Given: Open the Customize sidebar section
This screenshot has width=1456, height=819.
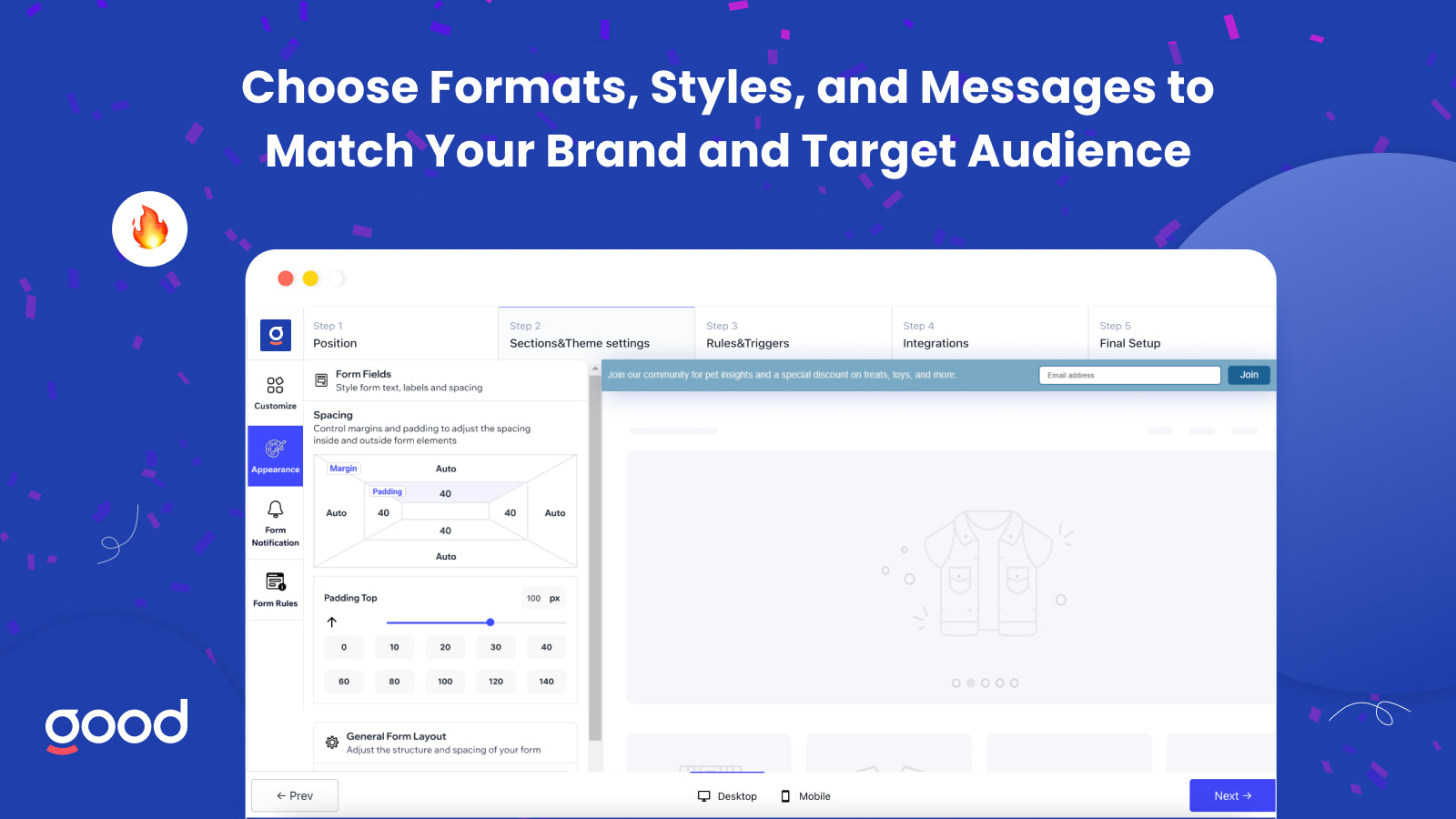Looking at the screenshot, I should [275, 393].
